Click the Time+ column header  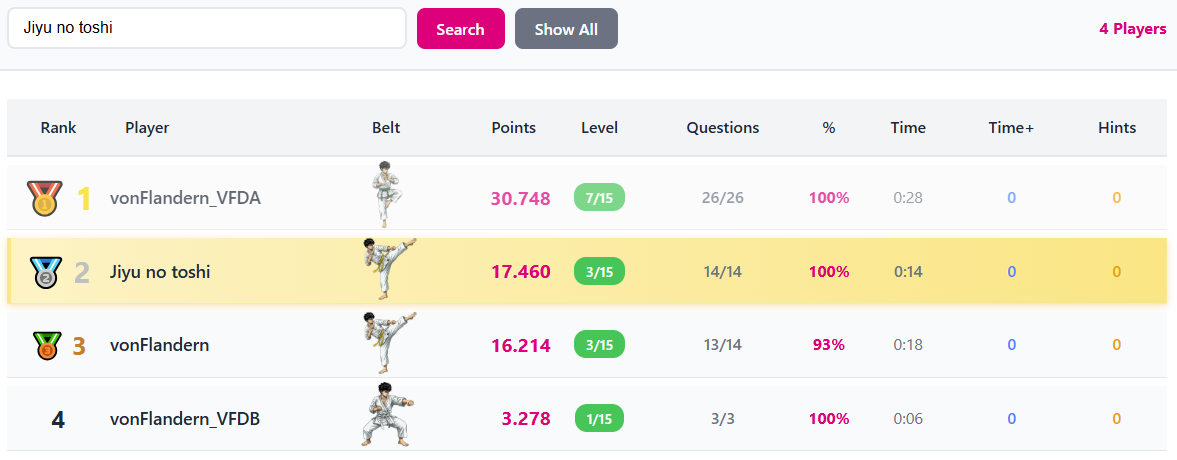(x=1011, y=128)
